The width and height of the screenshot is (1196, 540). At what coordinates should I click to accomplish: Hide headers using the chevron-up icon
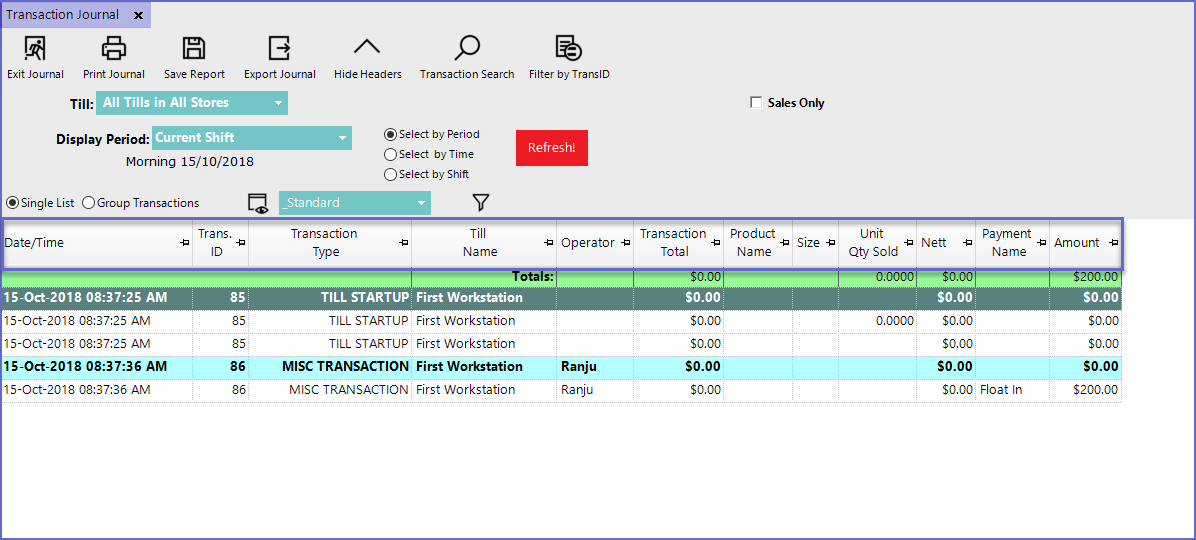pyautogui.click(x=367, y=48)
